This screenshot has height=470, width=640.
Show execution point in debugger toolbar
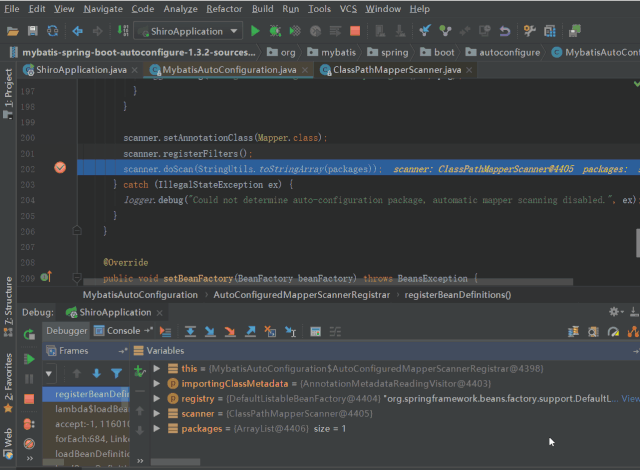click(x=165, y=331)
